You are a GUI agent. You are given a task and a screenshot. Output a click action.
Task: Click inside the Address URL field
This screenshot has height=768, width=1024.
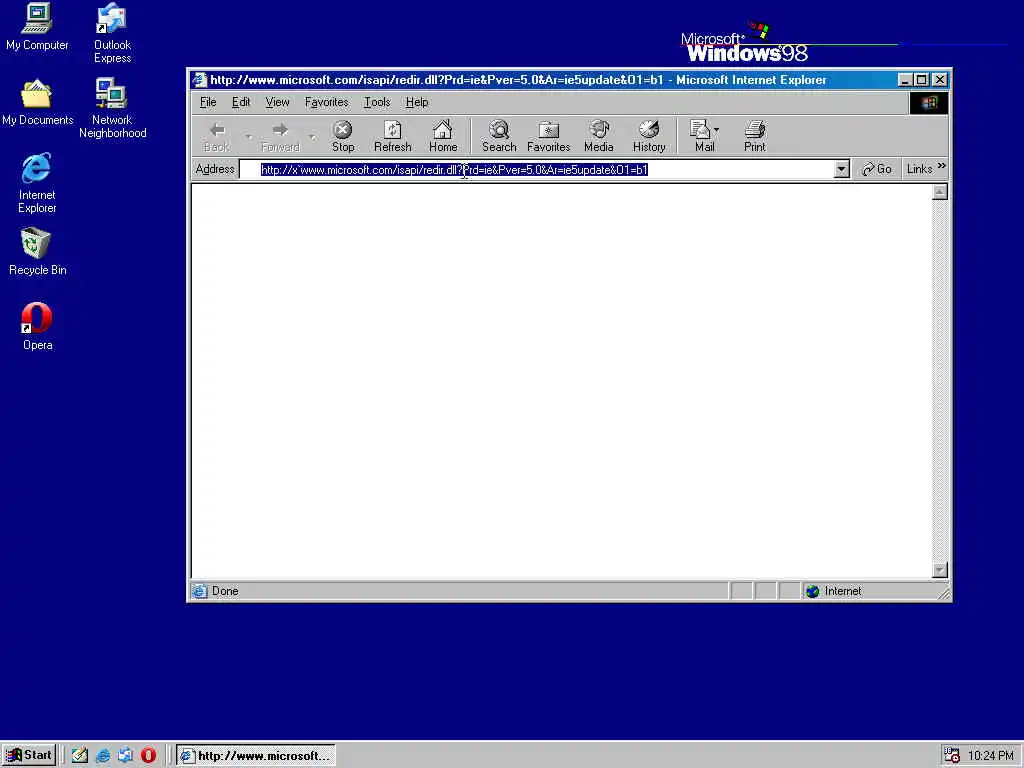(x=536, y=170)
